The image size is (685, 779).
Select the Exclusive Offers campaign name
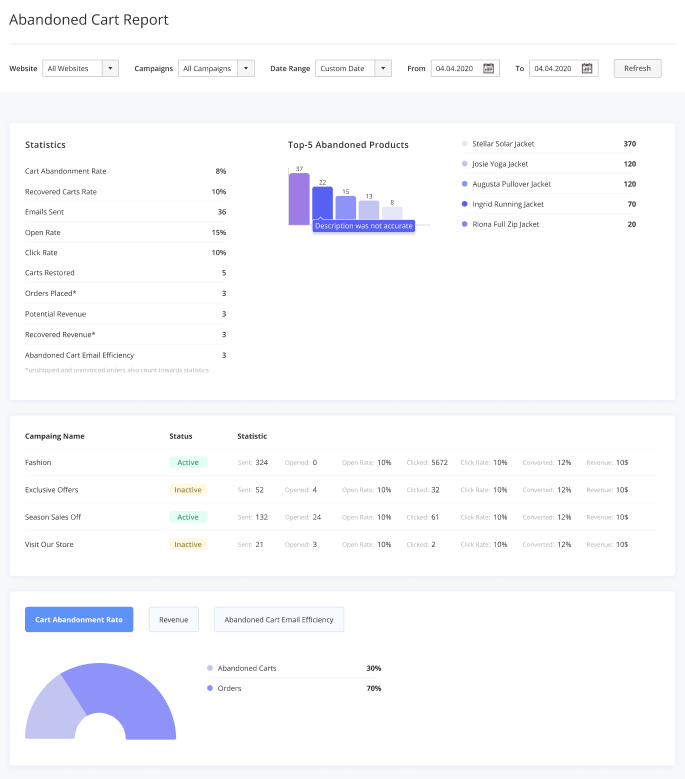(52, 489)
